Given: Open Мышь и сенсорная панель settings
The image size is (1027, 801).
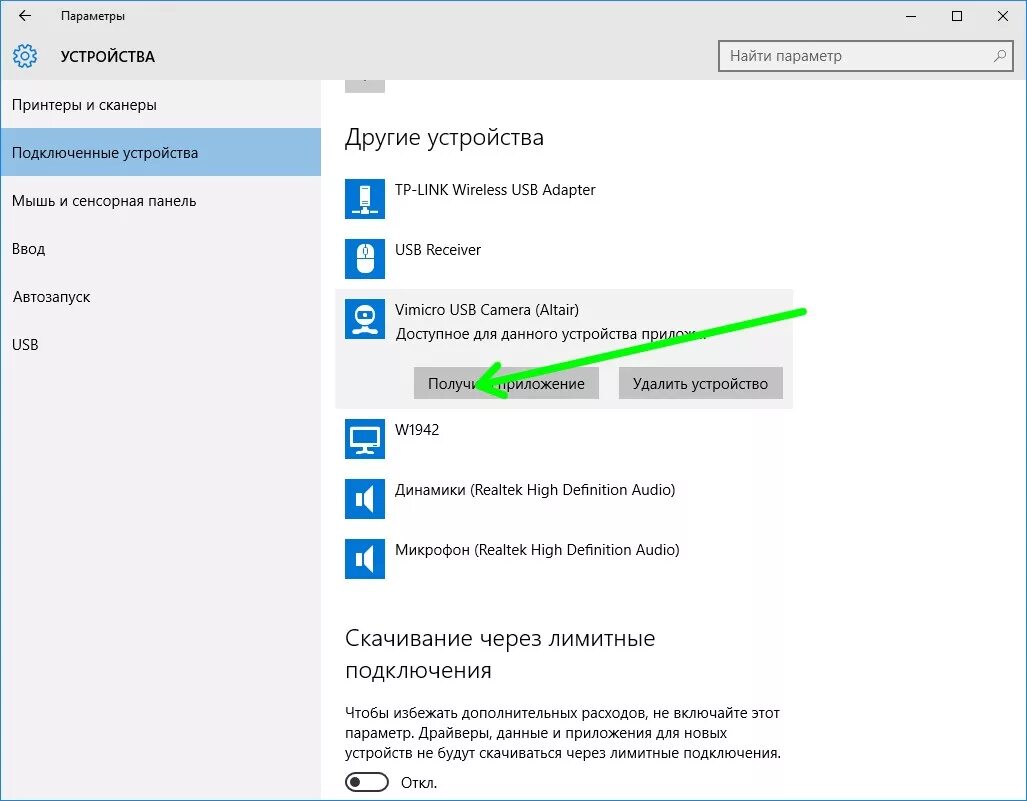Looking at the screenshot, I should [161, 201].
